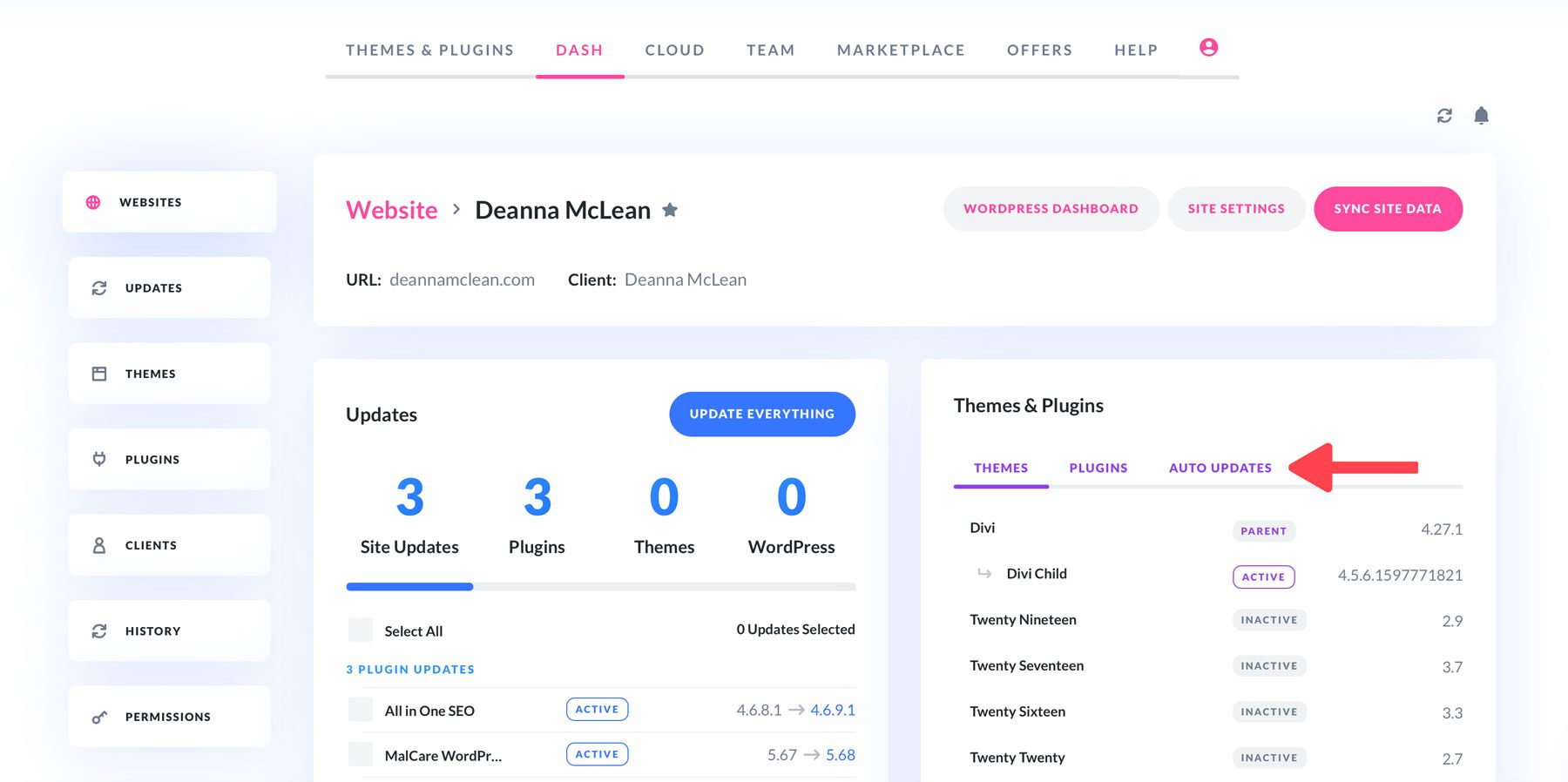
Task: Click the Website breadcrumb link
Action: pos(392,210)
